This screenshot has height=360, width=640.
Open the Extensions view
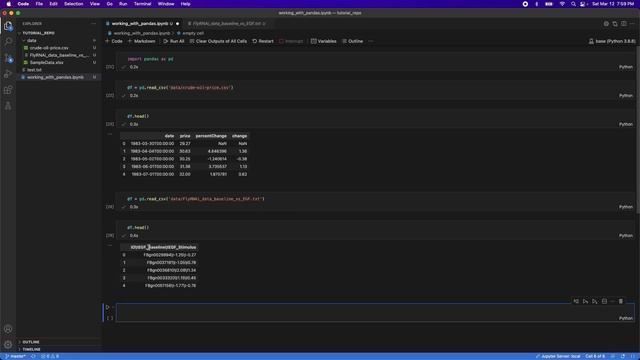click(8, 90)
